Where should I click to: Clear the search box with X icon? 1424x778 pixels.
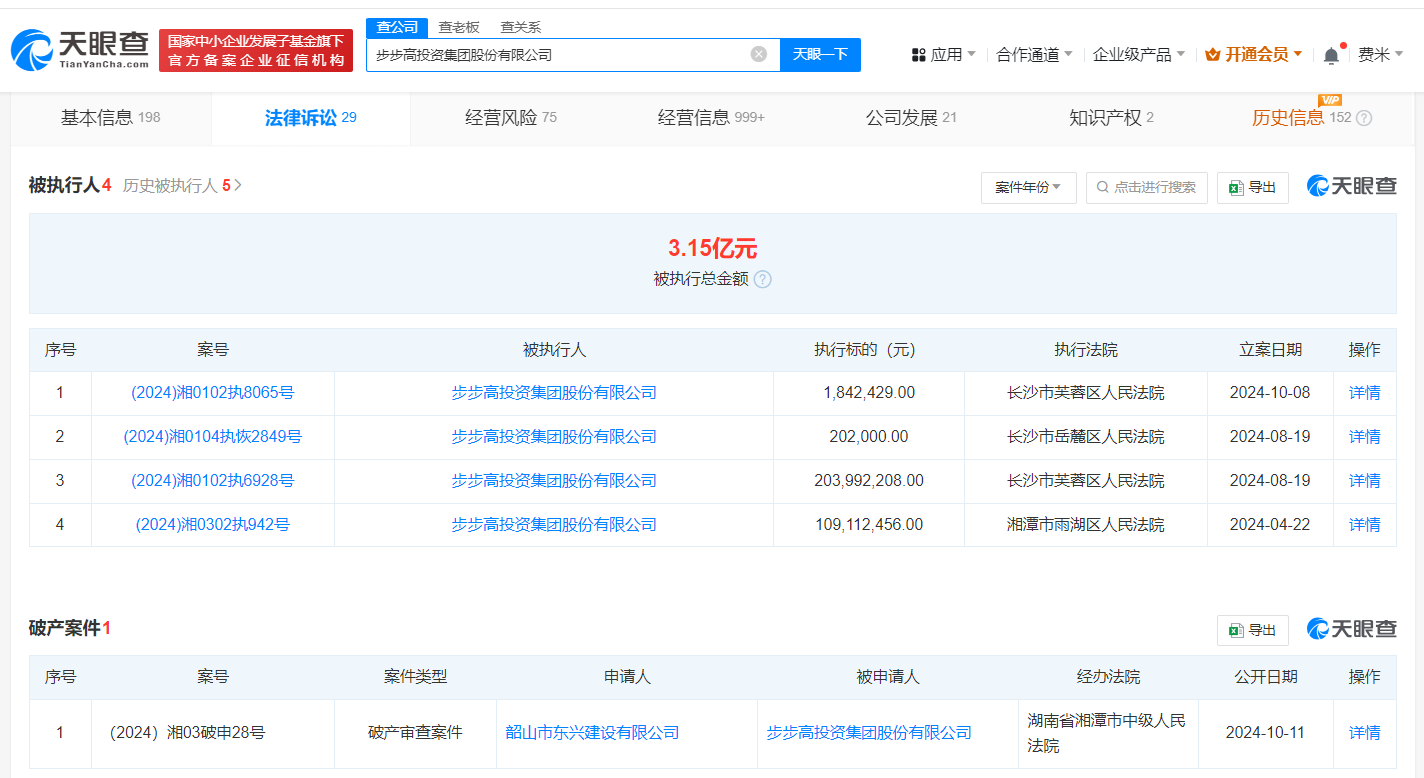(x=759, y=54)
